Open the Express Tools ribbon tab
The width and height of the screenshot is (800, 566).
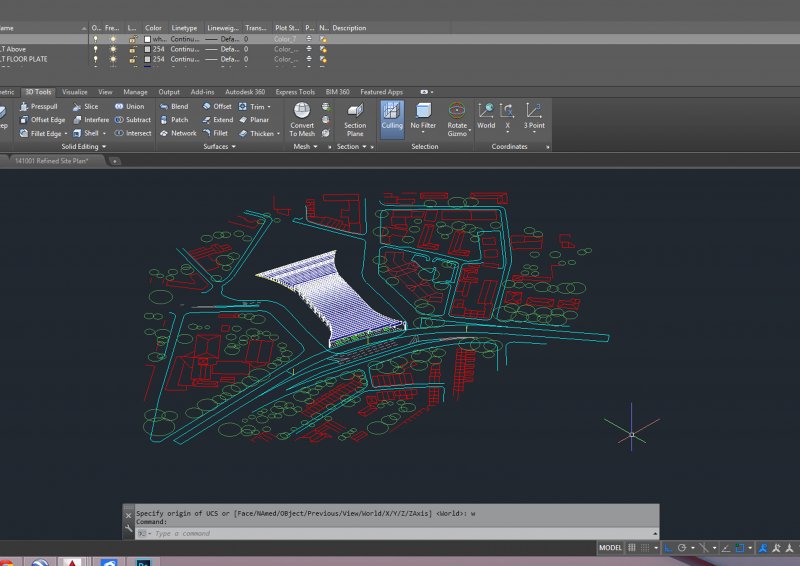[x=294, y=91]
